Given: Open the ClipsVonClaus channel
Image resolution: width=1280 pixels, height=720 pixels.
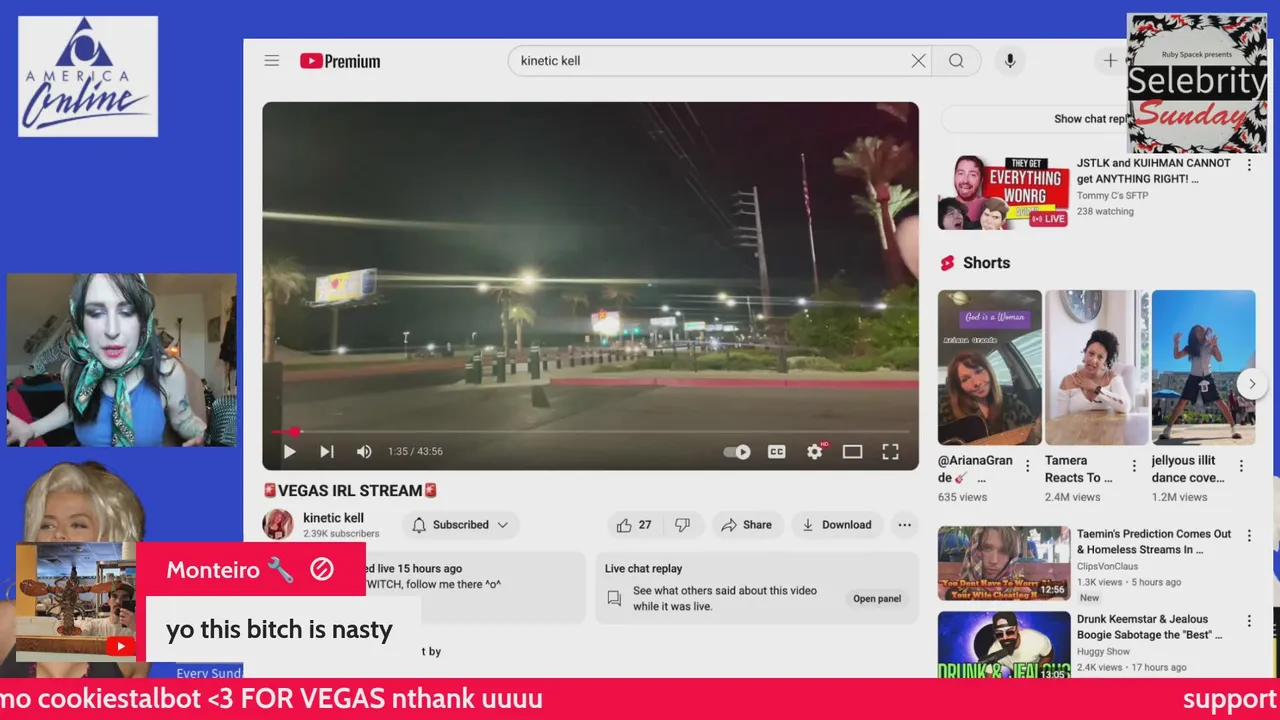Looking at the screenshot, I should pos(1109,567).
